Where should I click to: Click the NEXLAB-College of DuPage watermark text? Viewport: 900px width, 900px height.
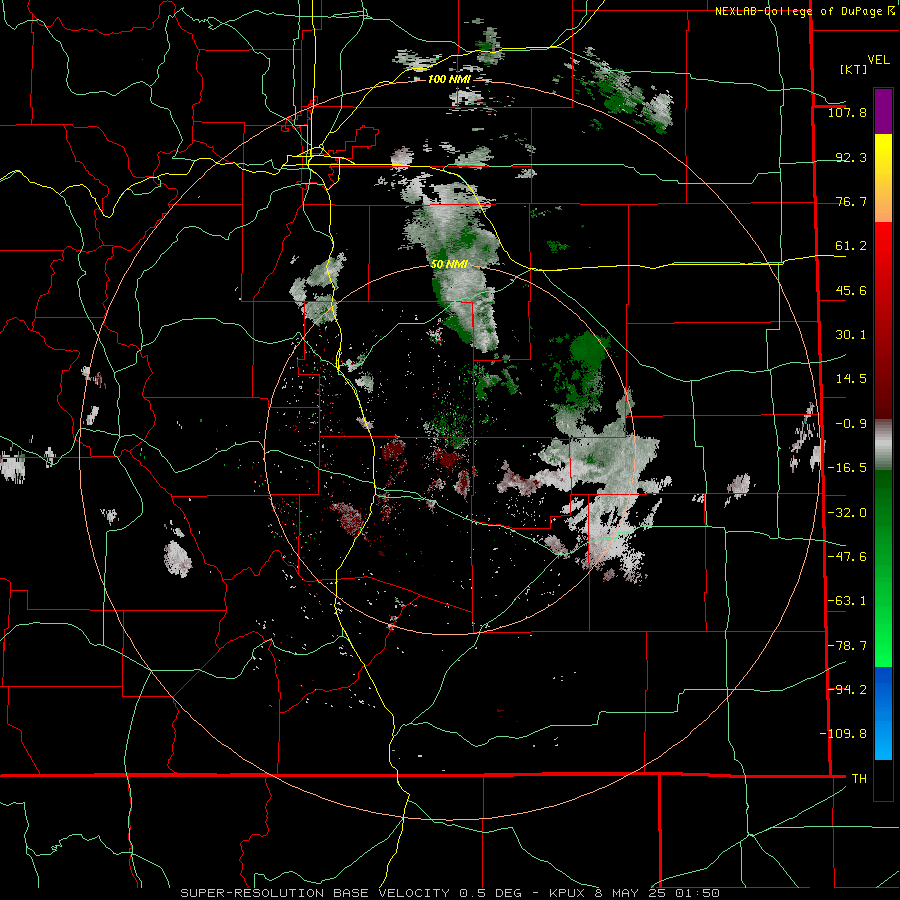click(x=805, y=11)
